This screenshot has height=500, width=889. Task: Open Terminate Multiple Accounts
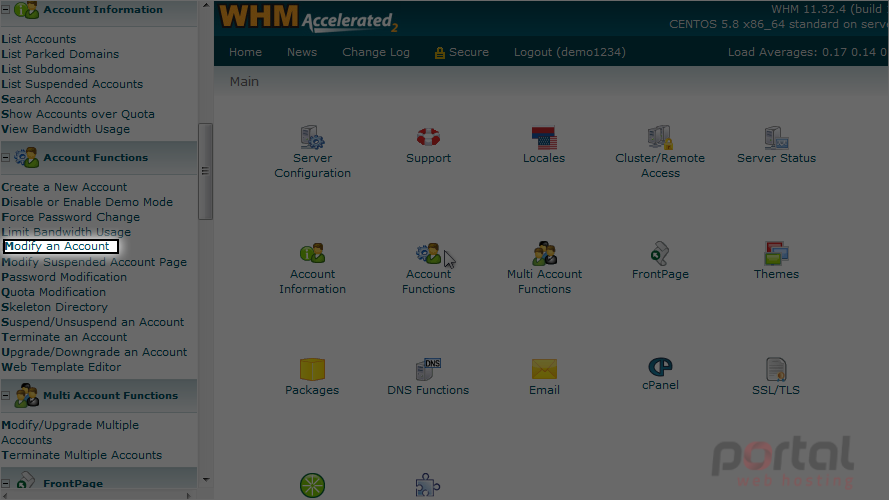(x=82, y=455)
